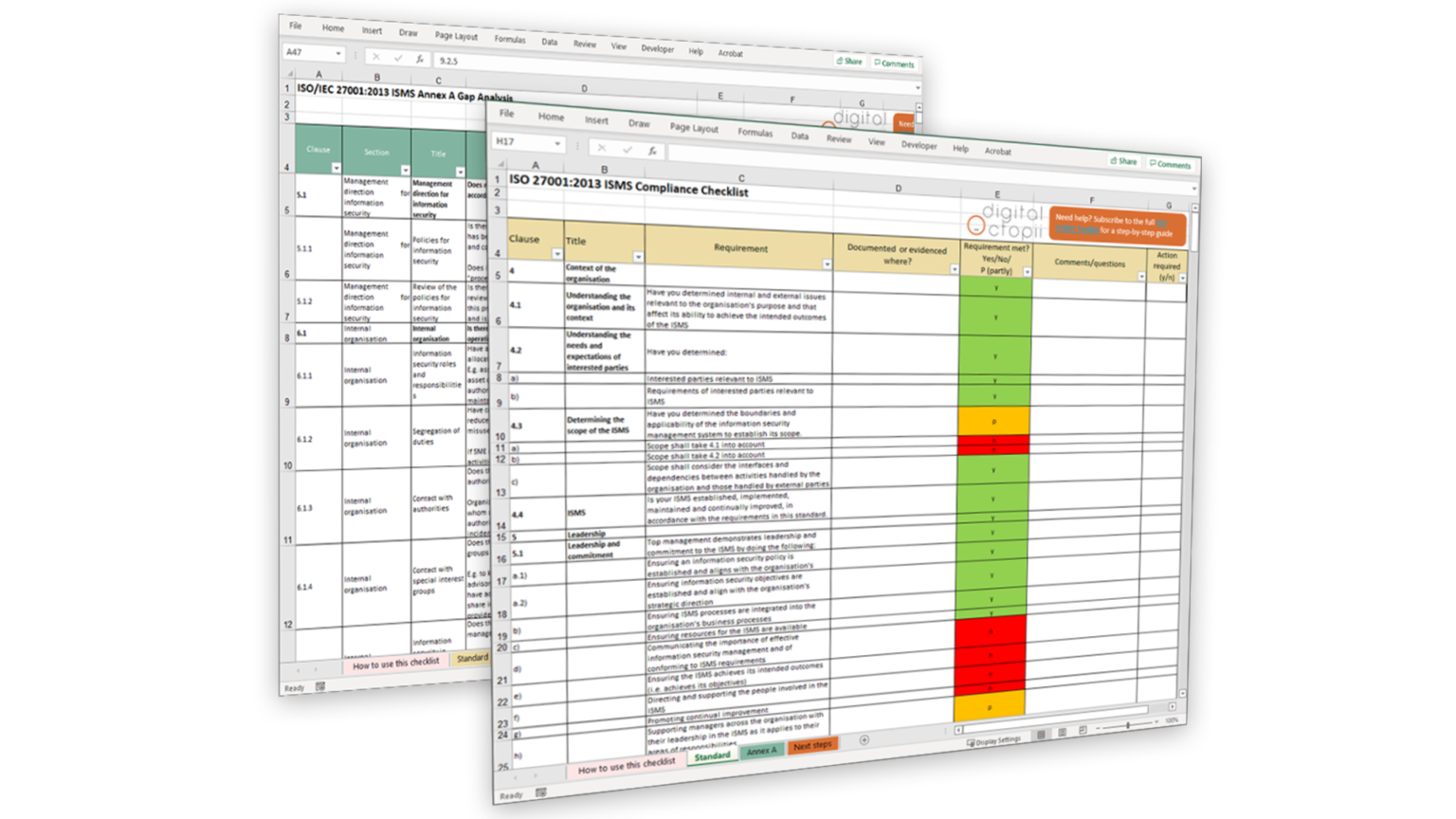Switch to the Formulas ribbon tab
The height and width of the screenshot is (819, 1456).
tap(755, 133)
